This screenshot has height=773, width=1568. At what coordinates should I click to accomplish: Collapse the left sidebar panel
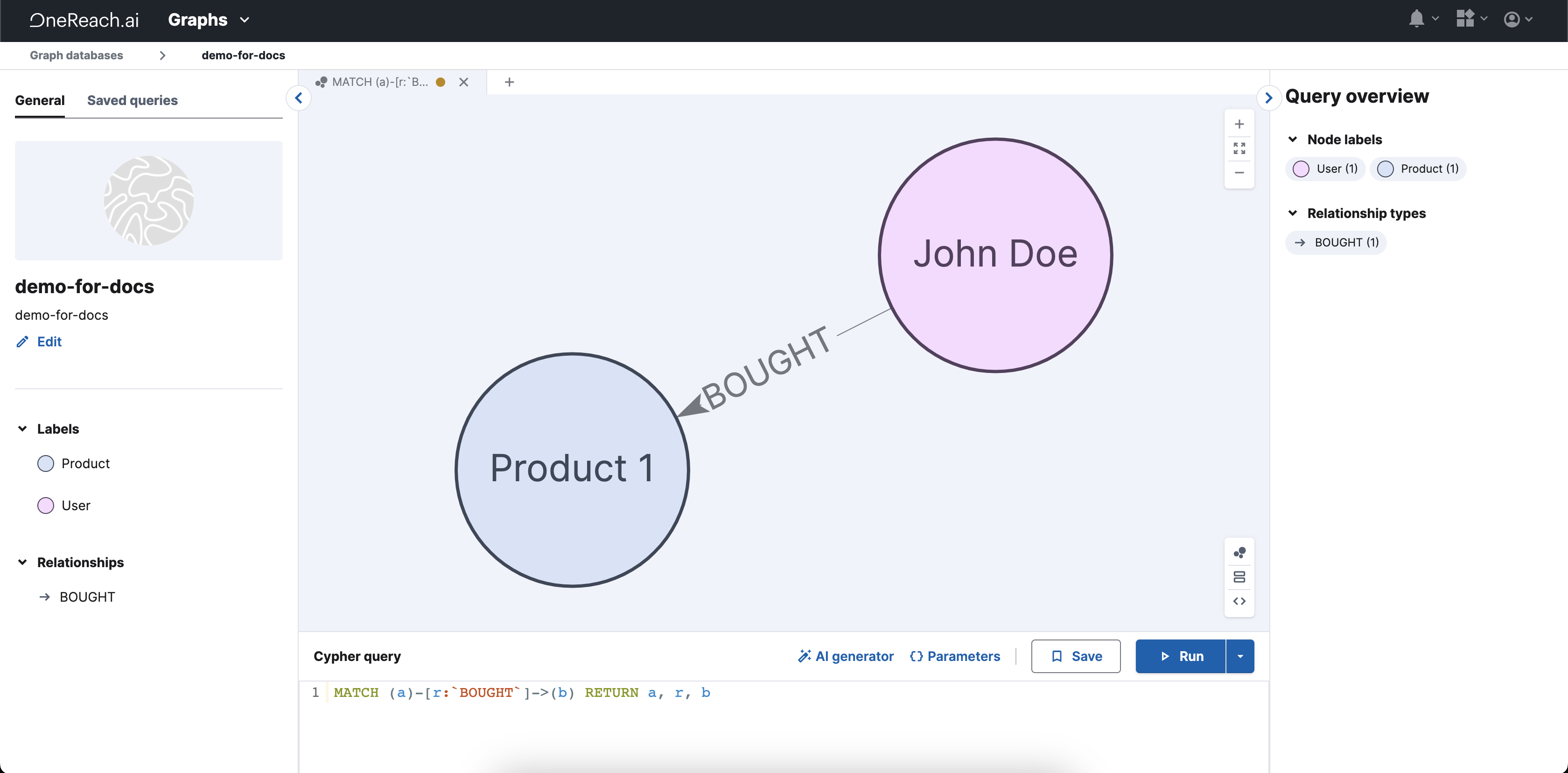(298, 98)
